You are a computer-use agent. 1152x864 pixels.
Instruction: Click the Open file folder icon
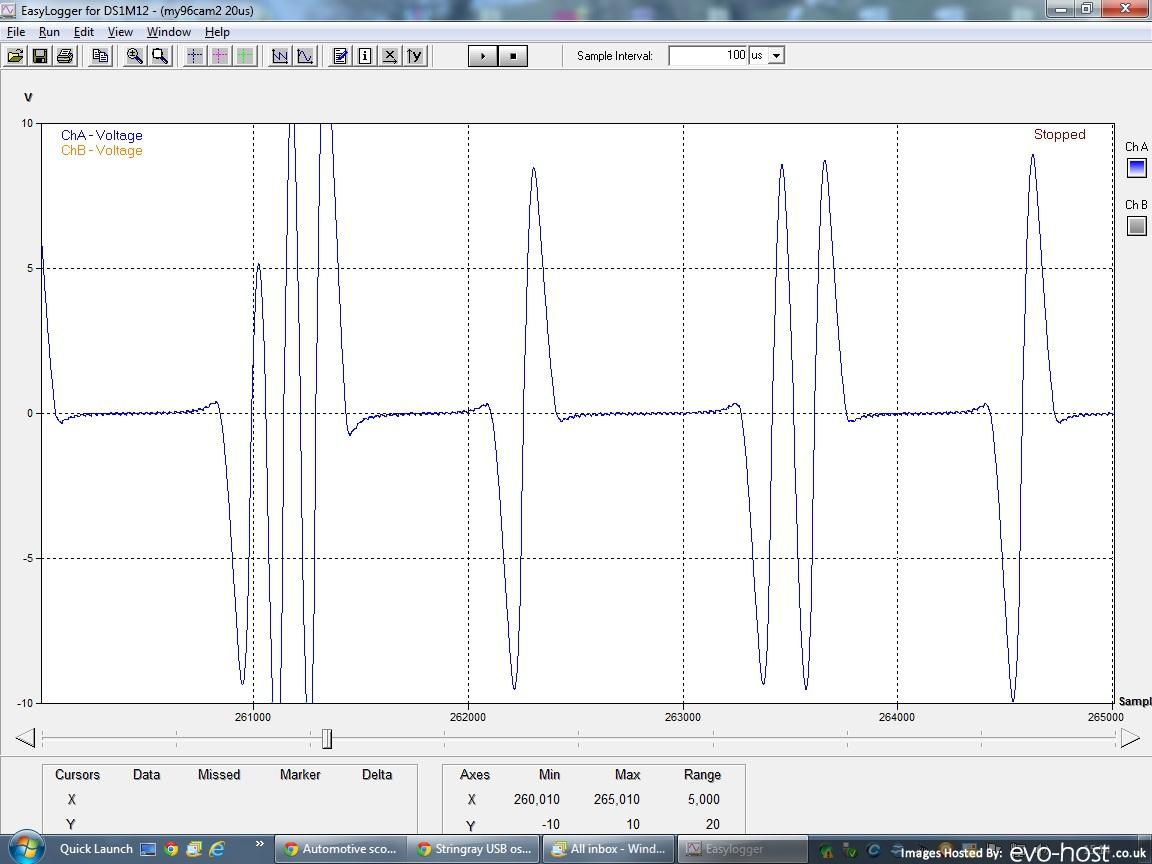tap(15, 56)
